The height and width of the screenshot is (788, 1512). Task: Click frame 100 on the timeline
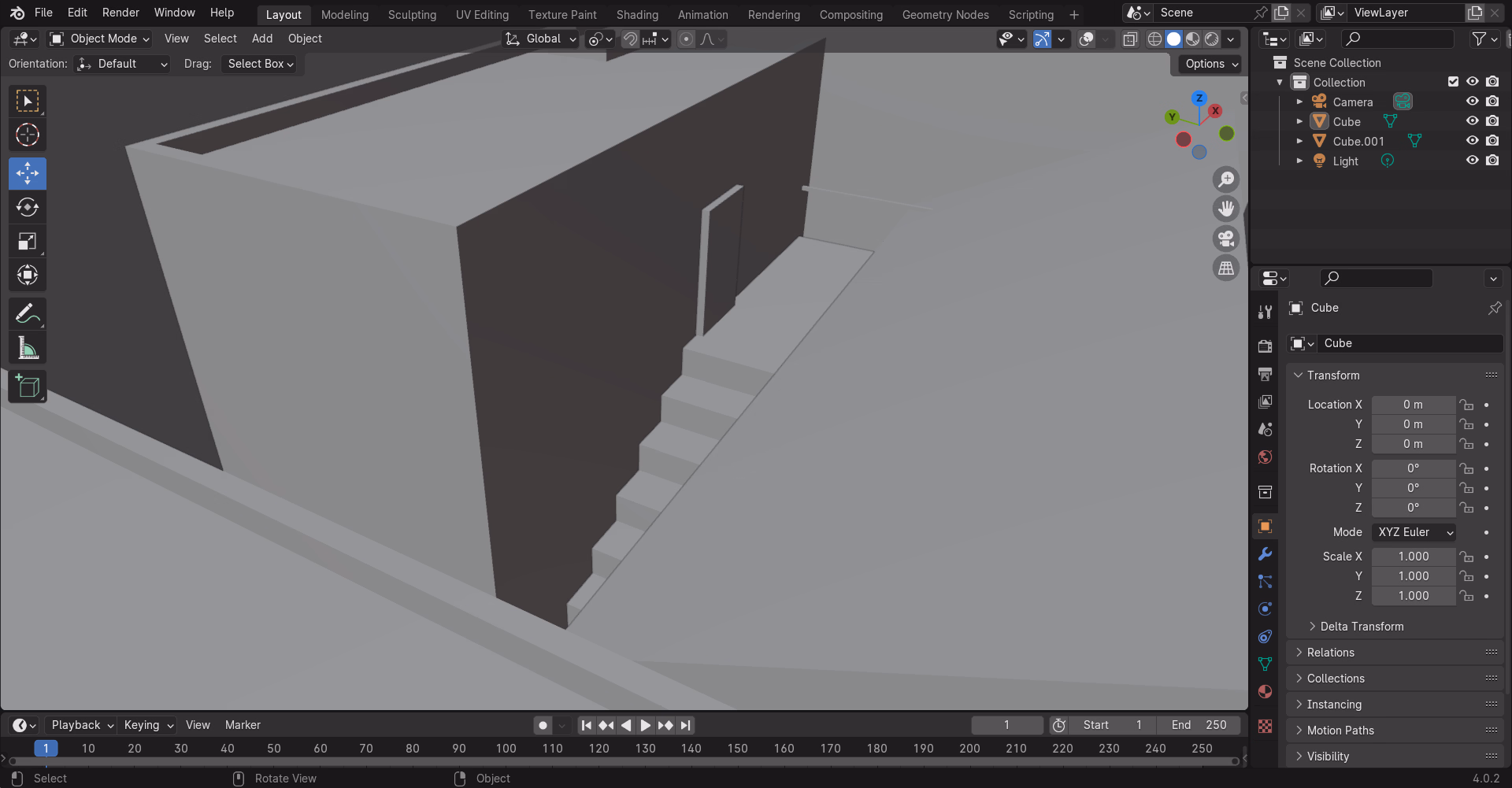tap(506, 749)
